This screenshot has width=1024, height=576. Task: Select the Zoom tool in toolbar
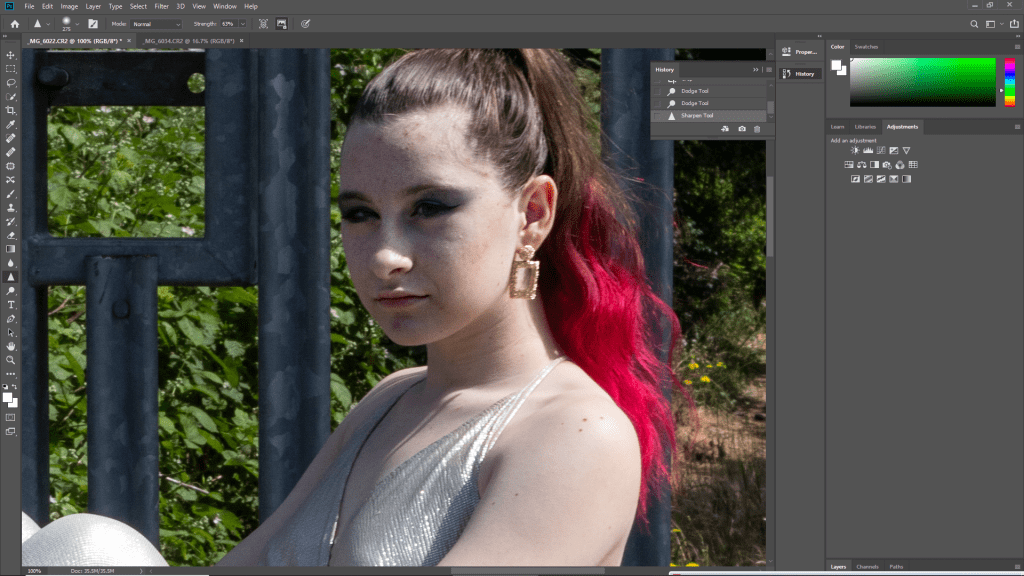(x=11, y=359)
